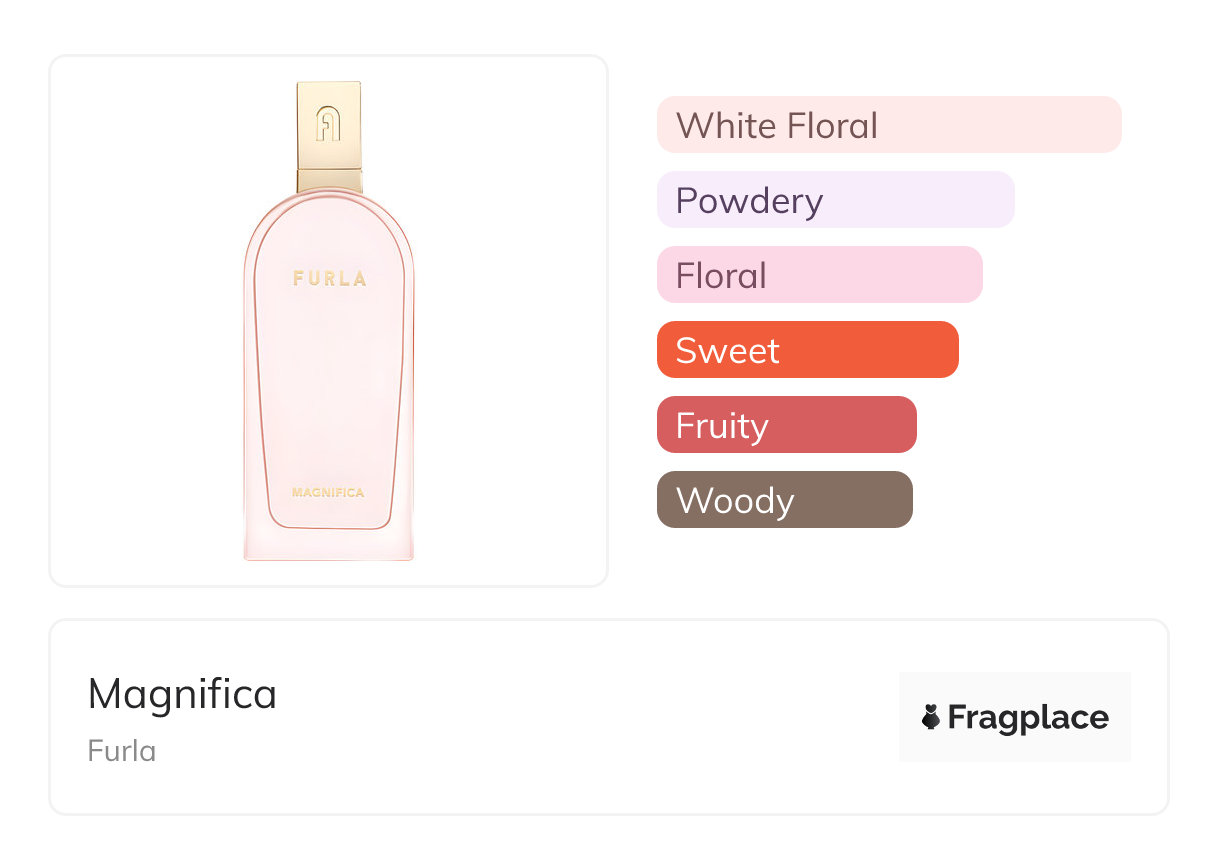
Task: Open the Magnifica fragrance title
Action: (182, 694)
